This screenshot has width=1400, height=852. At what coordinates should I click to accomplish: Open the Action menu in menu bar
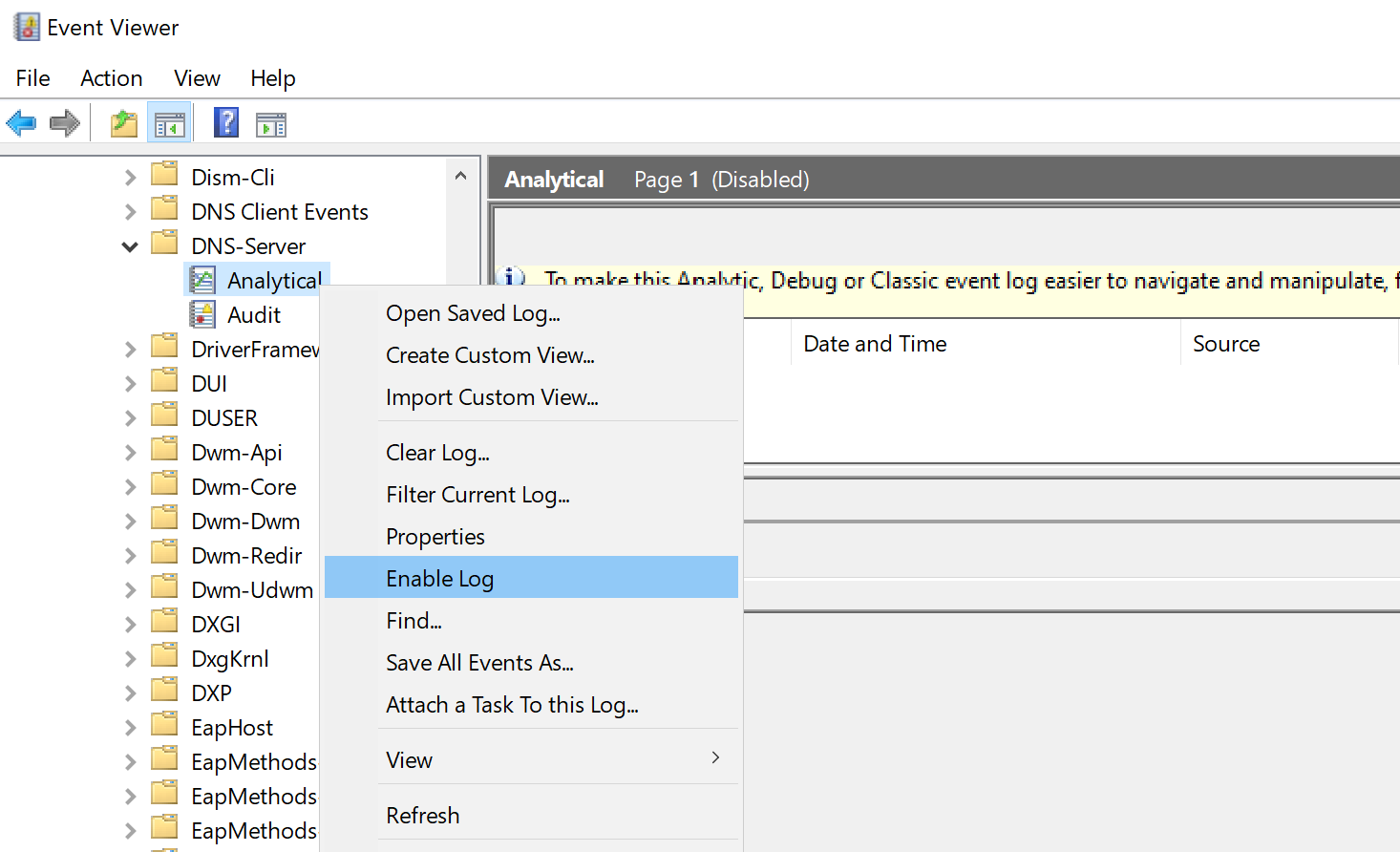(x=111, y=78)
